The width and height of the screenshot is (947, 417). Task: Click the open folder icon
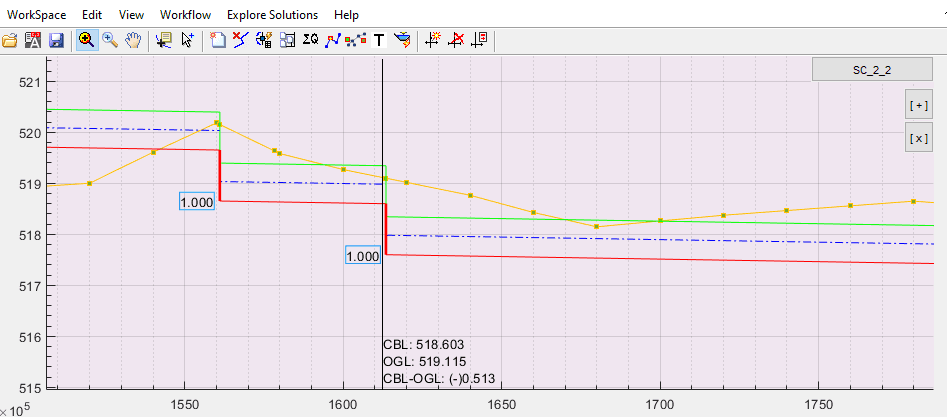point(10,40)
